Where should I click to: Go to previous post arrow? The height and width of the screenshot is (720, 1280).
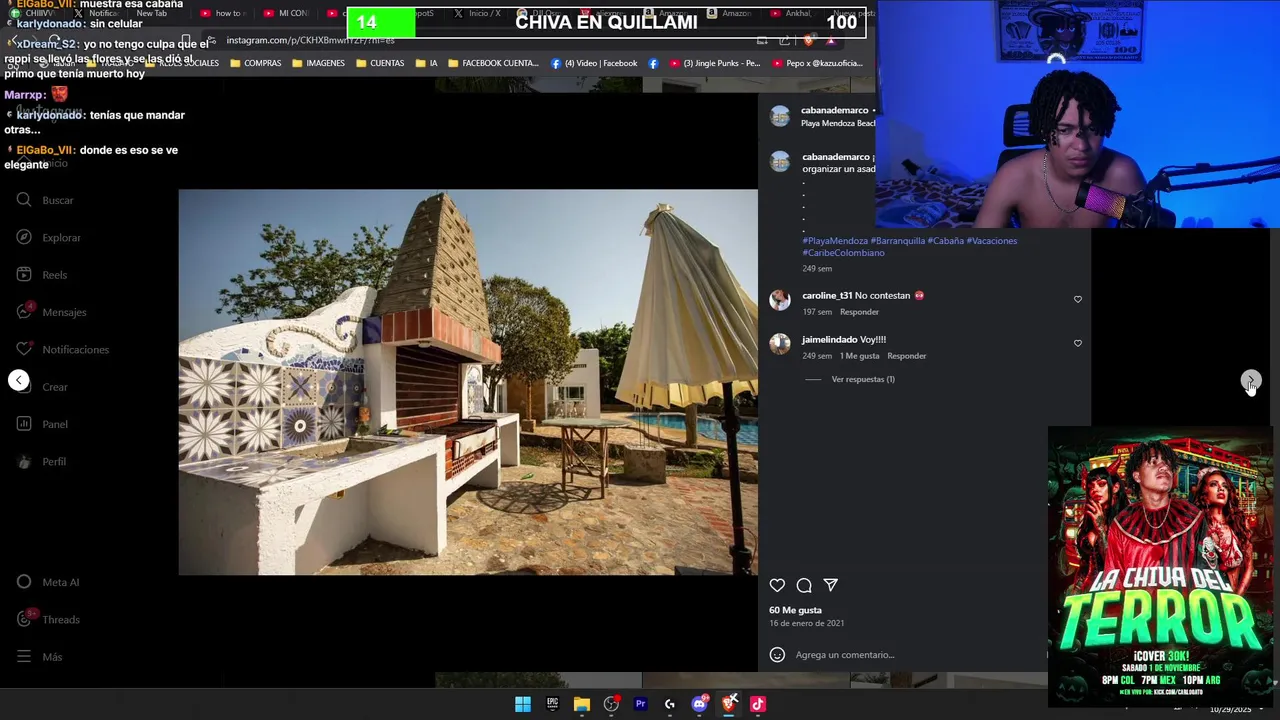19,380
